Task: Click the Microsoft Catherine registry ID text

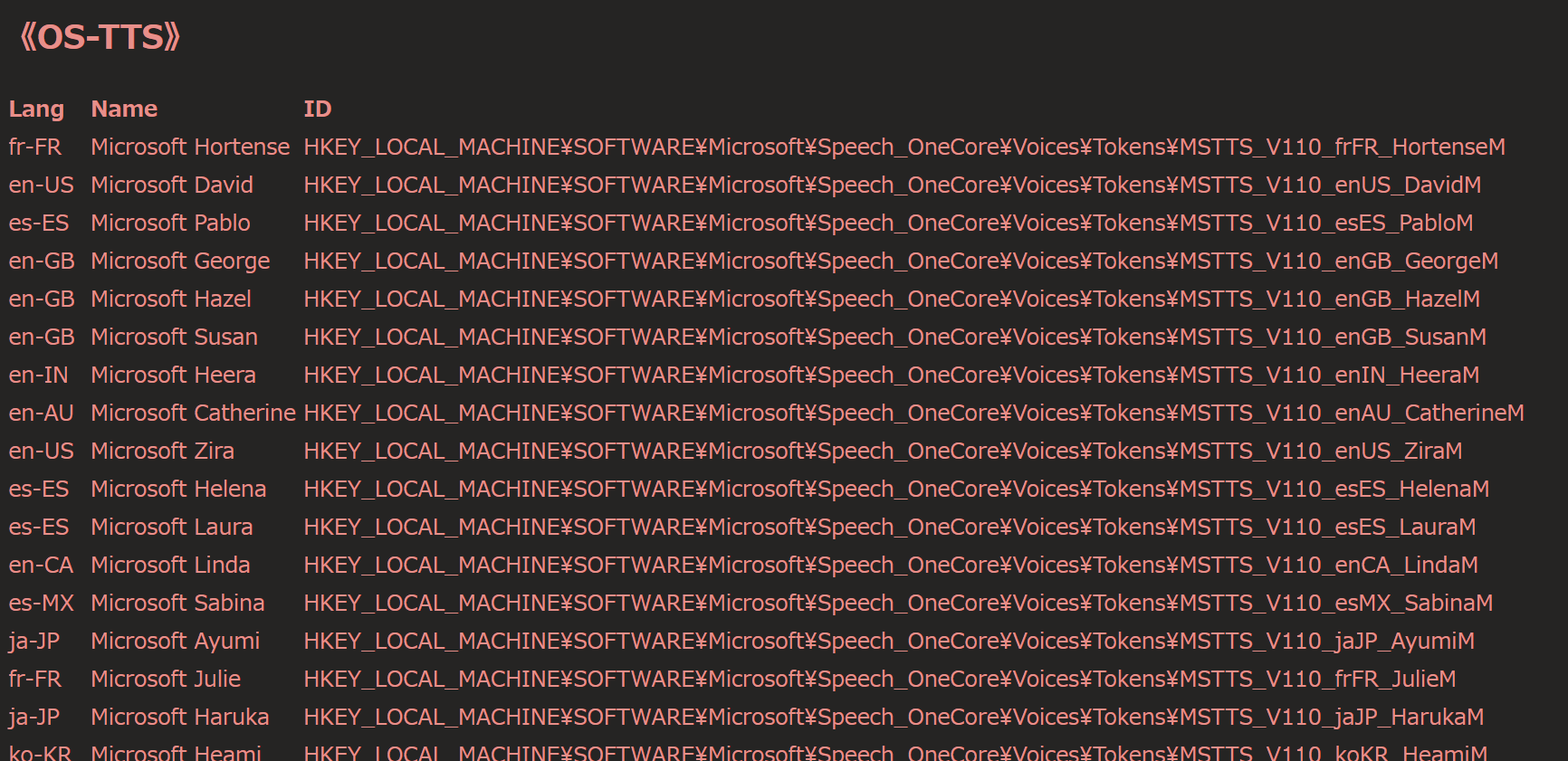Action: click(x=914, y=414)
